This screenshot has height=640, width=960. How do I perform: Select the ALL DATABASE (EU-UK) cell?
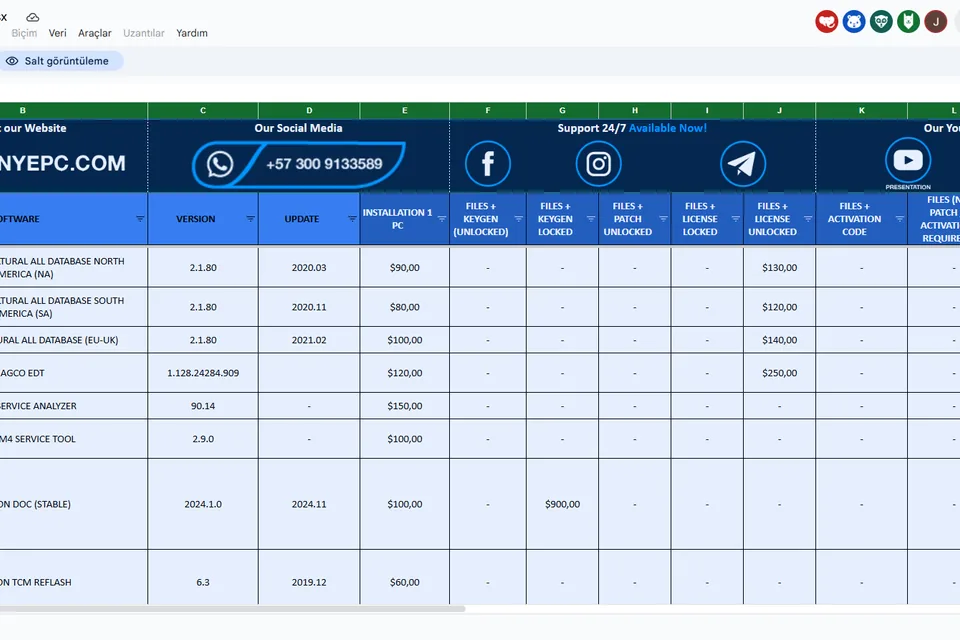73,340
